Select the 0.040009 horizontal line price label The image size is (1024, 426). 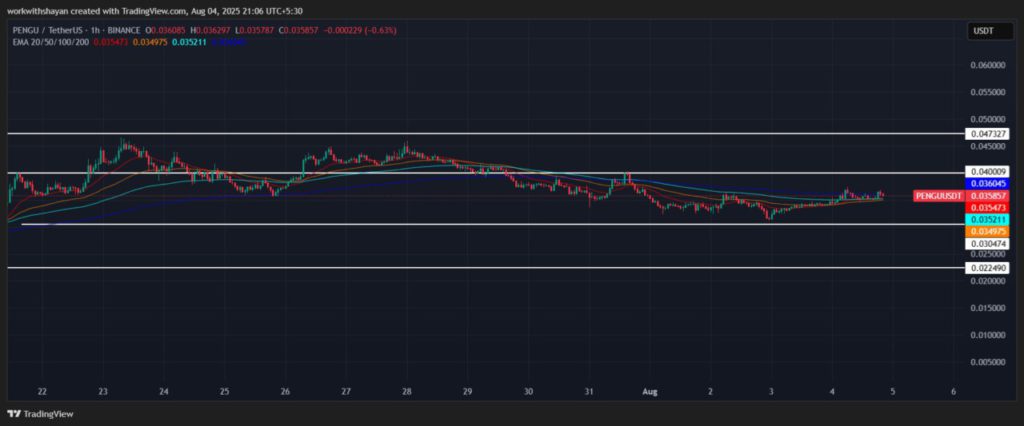pos(987,172)
